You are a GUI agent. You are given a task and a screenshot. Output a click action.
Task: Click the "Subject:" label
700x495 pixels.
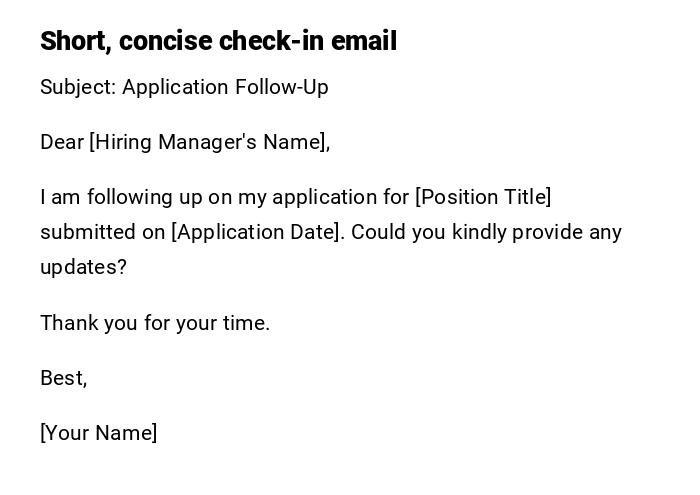coord(78,87)
